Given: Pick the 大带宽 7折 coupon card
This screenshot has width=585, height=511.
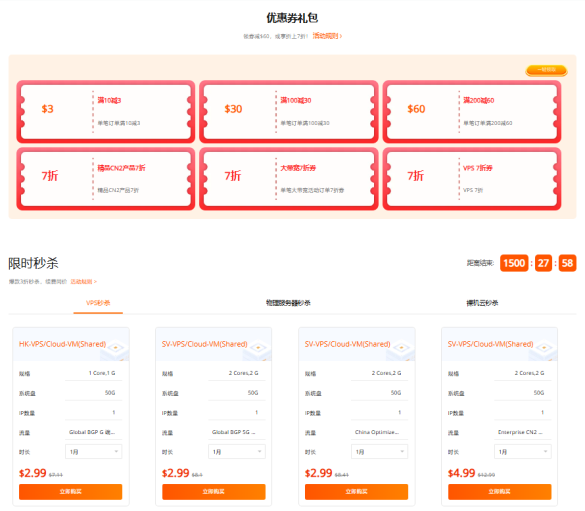Looking at the screenshot, I should (289, 179).
